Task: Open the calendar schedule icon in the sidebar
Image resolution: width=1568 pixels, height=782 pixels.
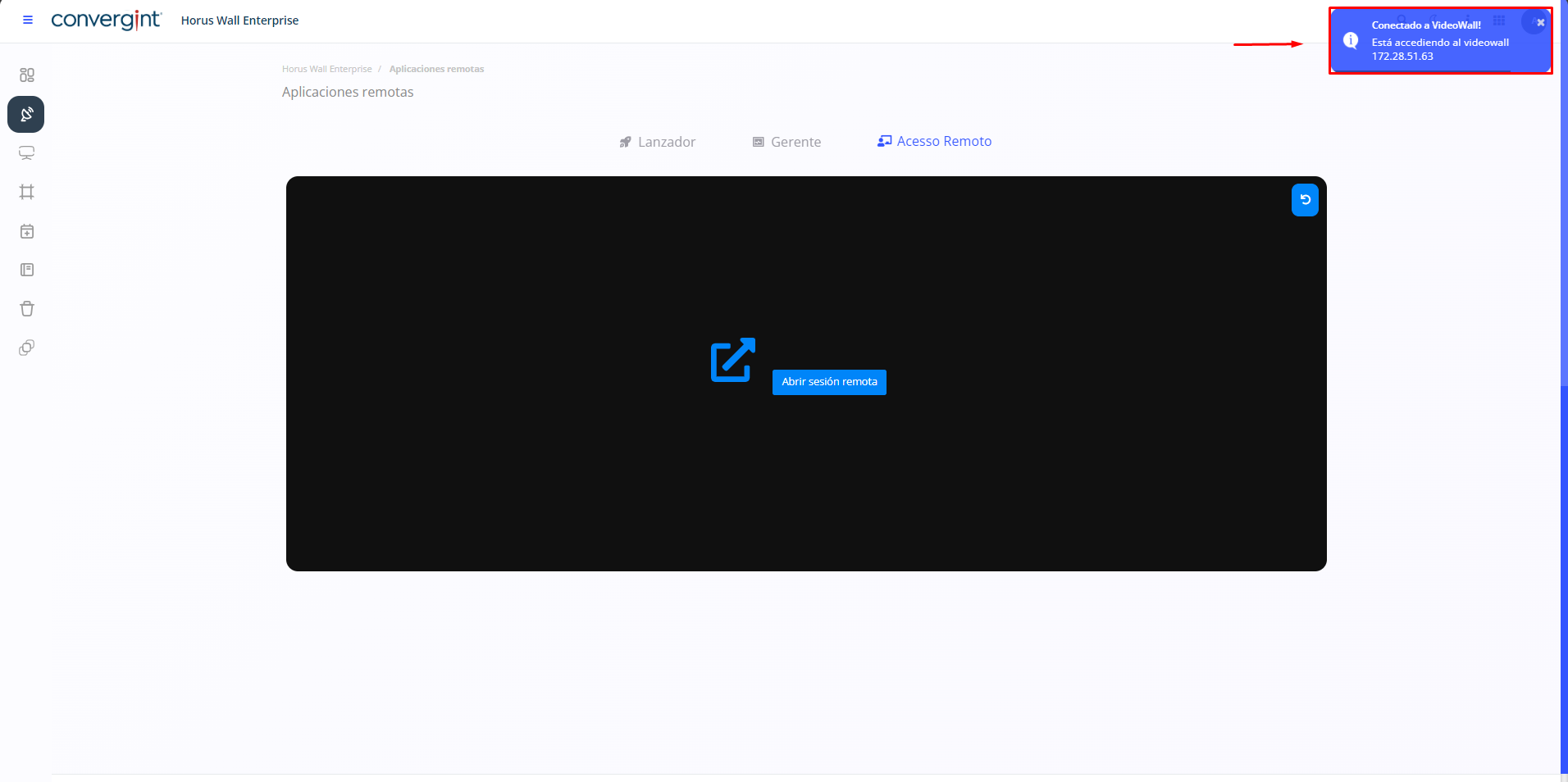Action: coord(27,231)
